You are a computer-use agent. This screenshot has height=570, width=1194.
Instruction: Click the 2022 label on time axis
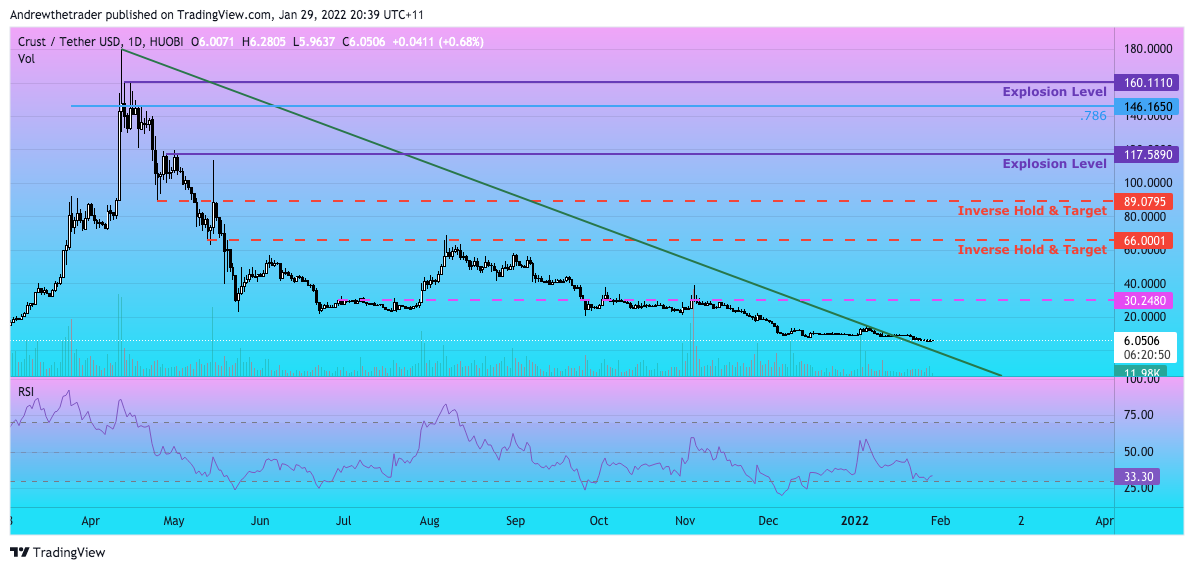pos(854,521)
